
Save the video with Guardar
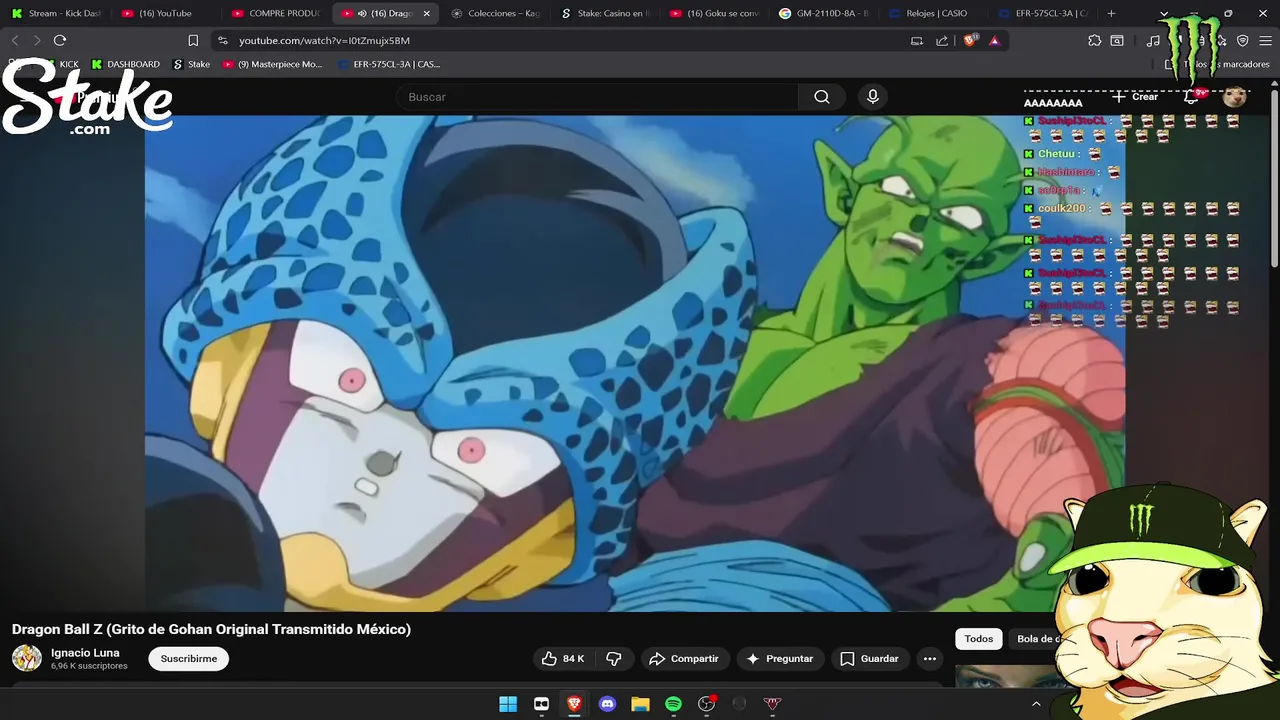coord(870,659)
